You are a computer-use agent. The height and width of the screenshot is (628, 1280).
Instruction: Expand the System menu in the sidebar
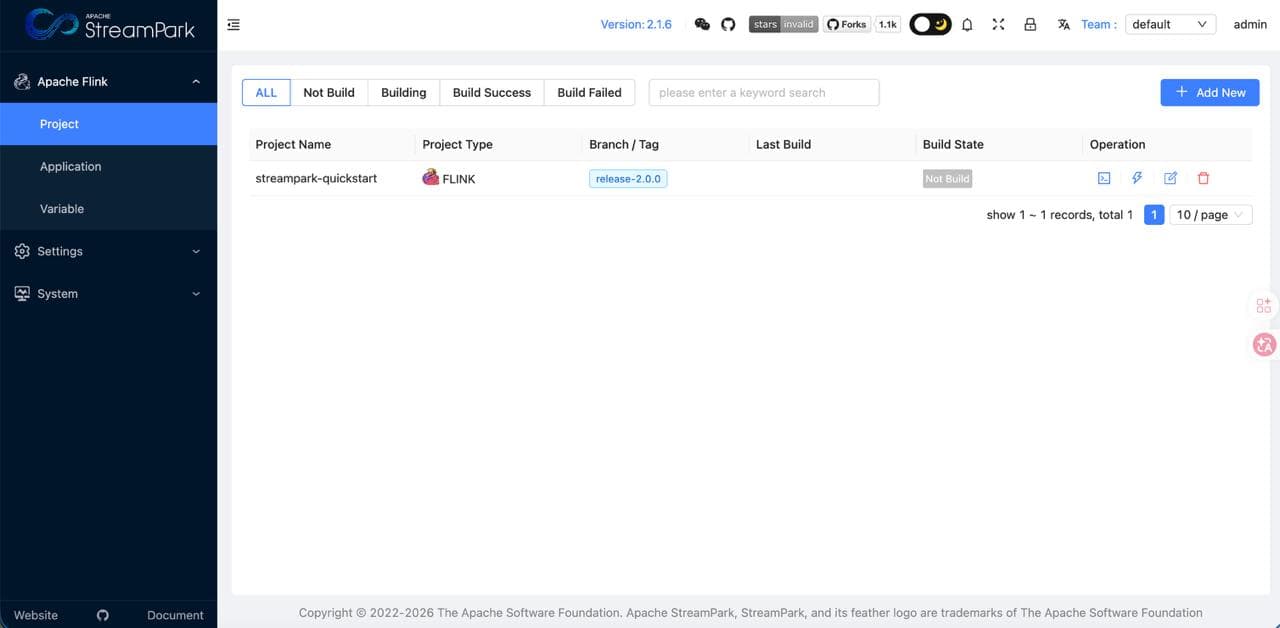coord(108,294)
